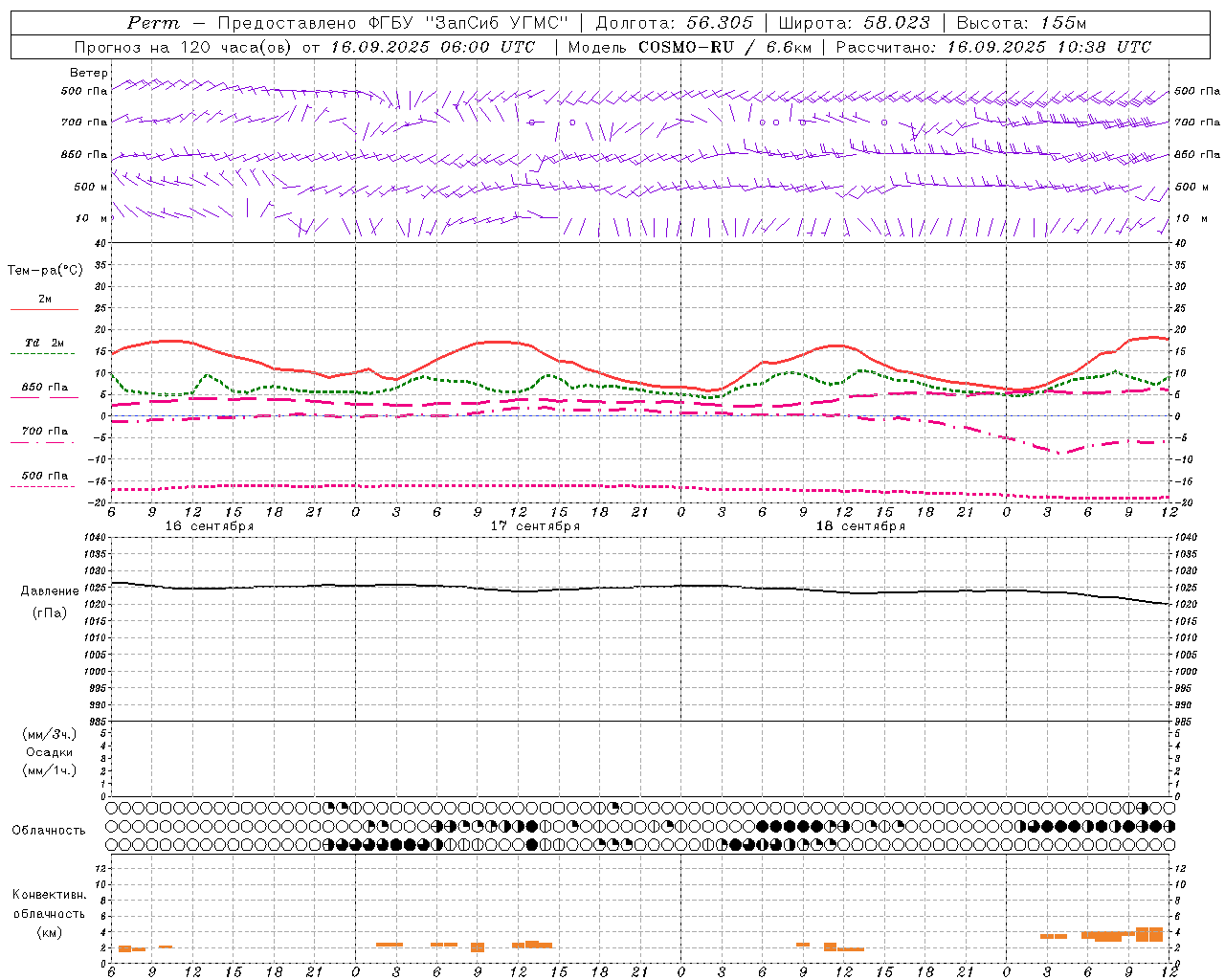Click the '16 сентября' date label

point(210,526)
